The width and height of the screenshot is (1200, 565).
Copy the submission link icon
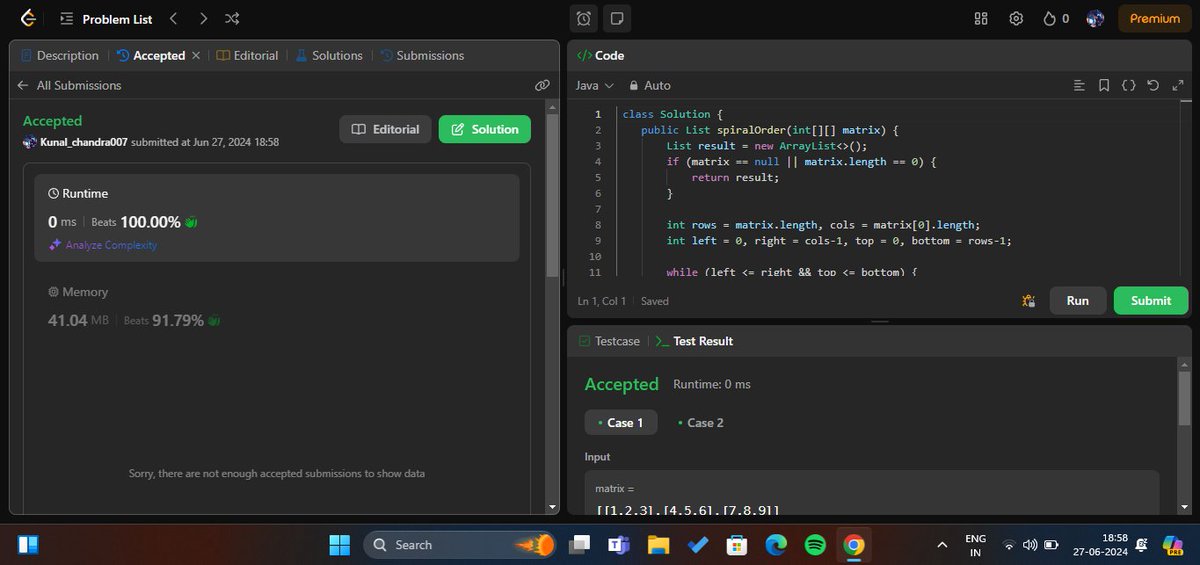(x=542, y=86)
